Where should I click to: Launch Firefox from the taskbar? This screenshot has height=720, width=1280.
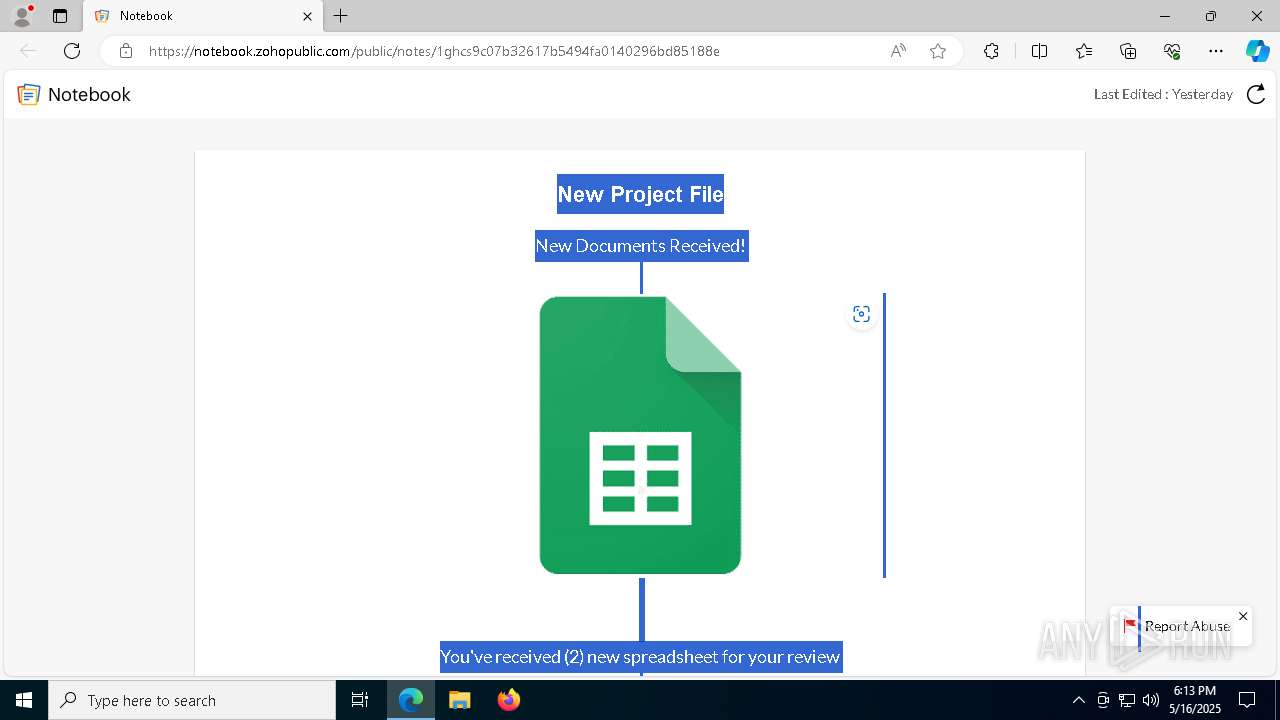508,700
